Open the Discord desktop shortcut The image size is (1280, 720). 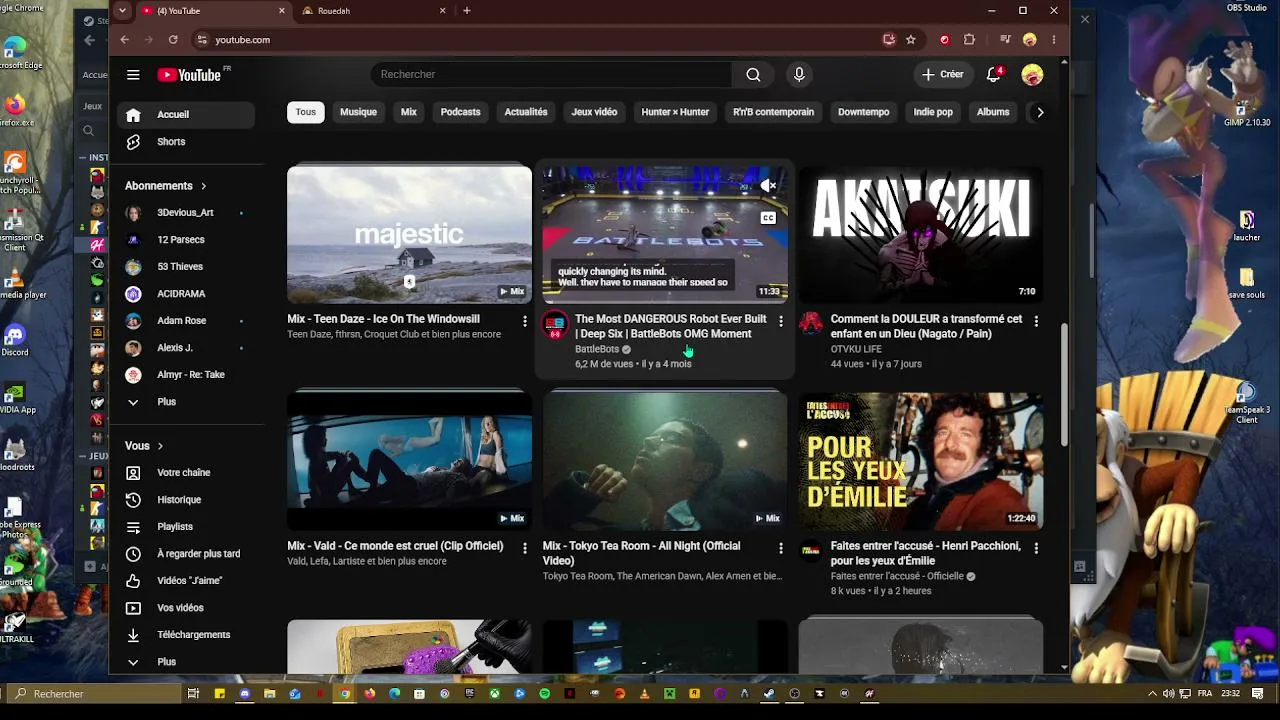coord(14,340)
